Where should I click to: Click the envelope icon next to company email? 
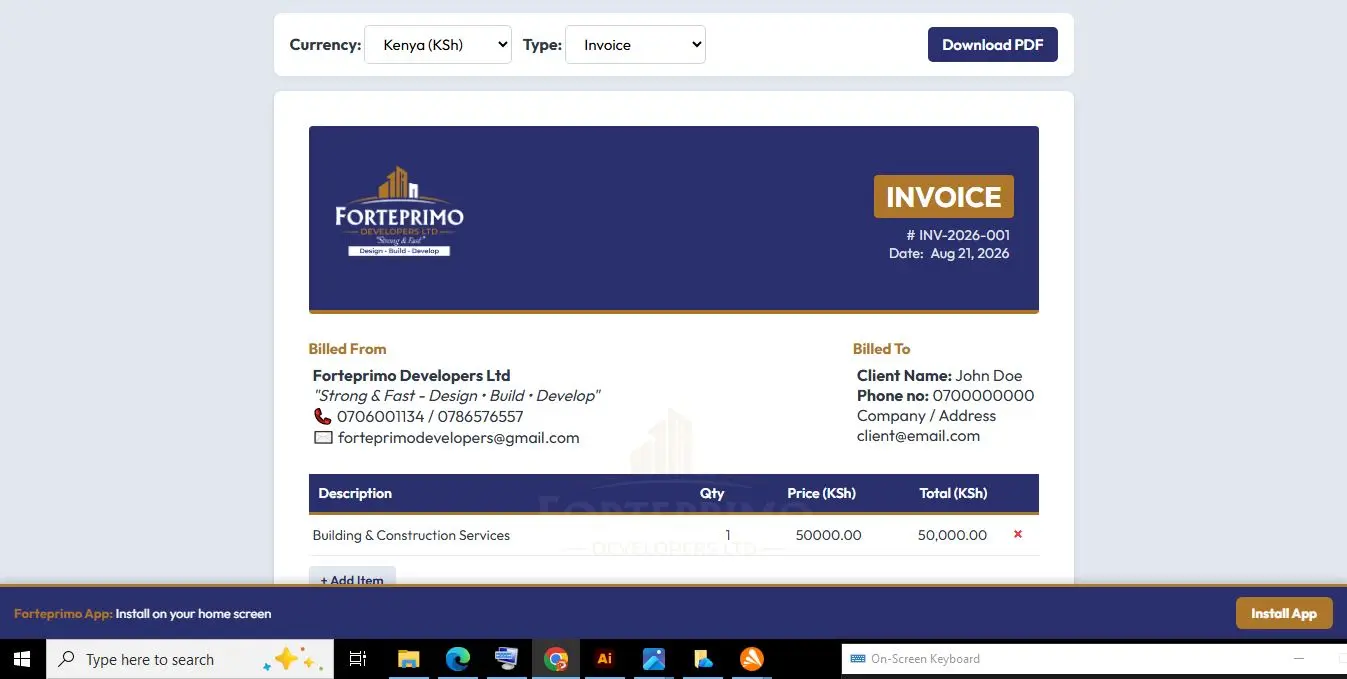coord(323,437)
